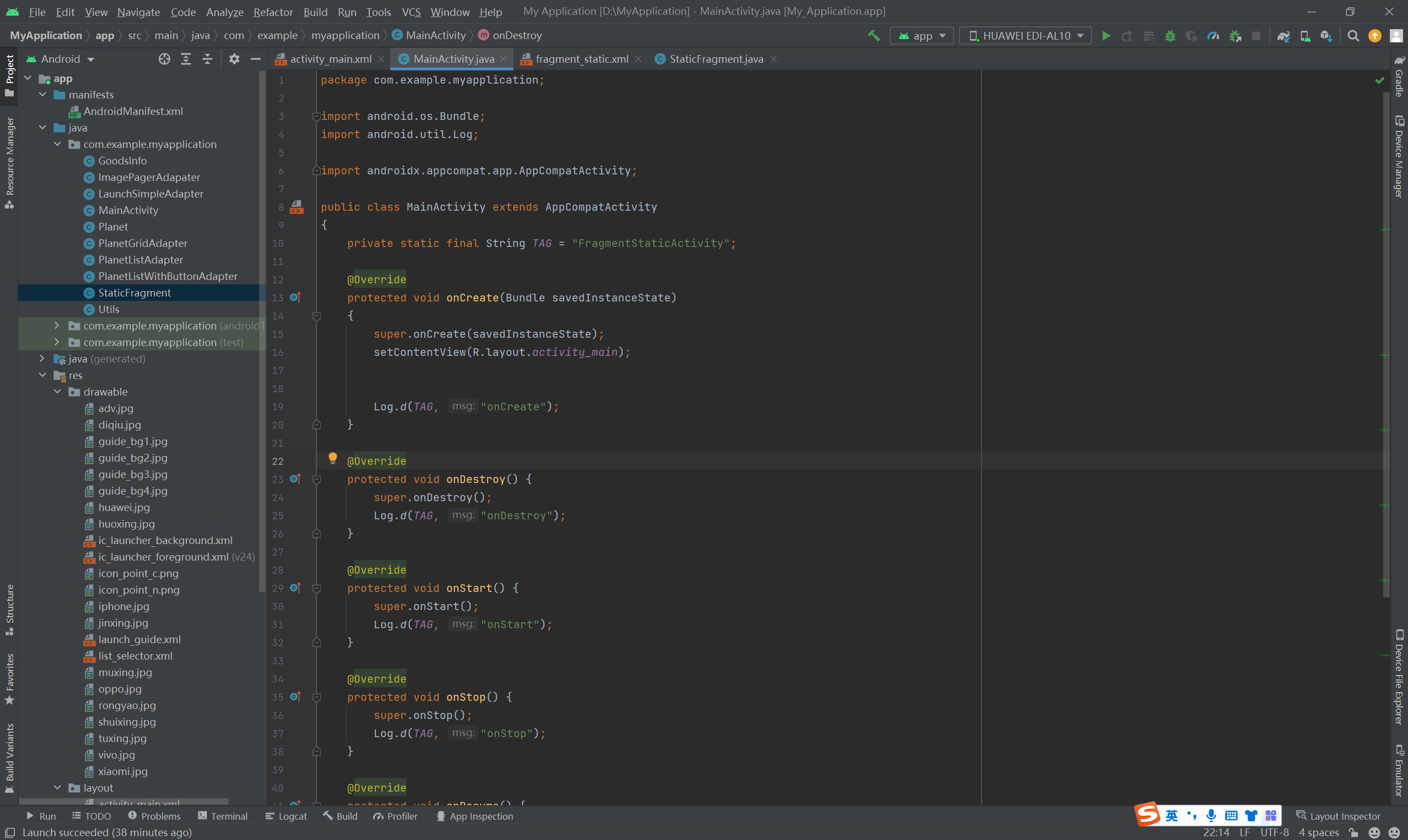Open the HUAWEI EDI-AL10 device dropdown
The image size is (1408, 840).
tap(1025, 36)
